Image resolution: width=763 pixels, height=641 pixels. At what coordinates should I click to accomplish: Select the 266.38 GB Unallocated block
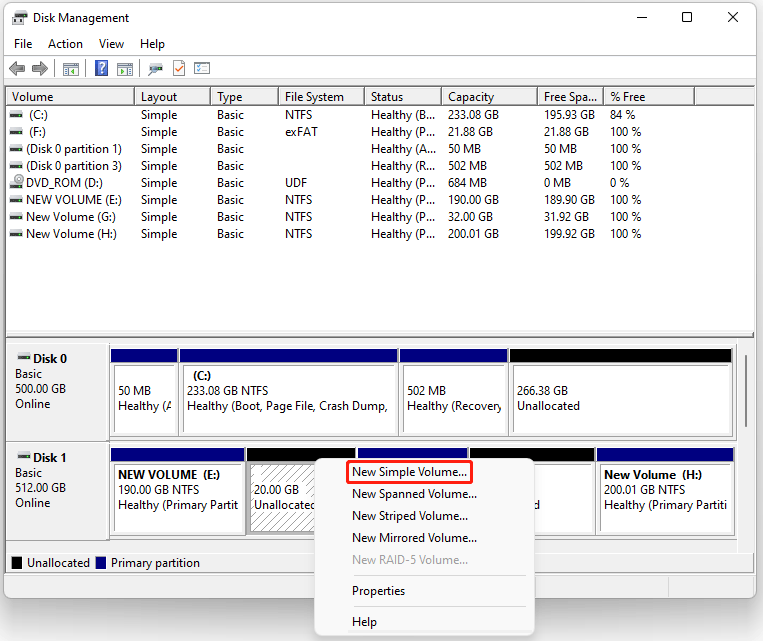click(x=621, y=391)
